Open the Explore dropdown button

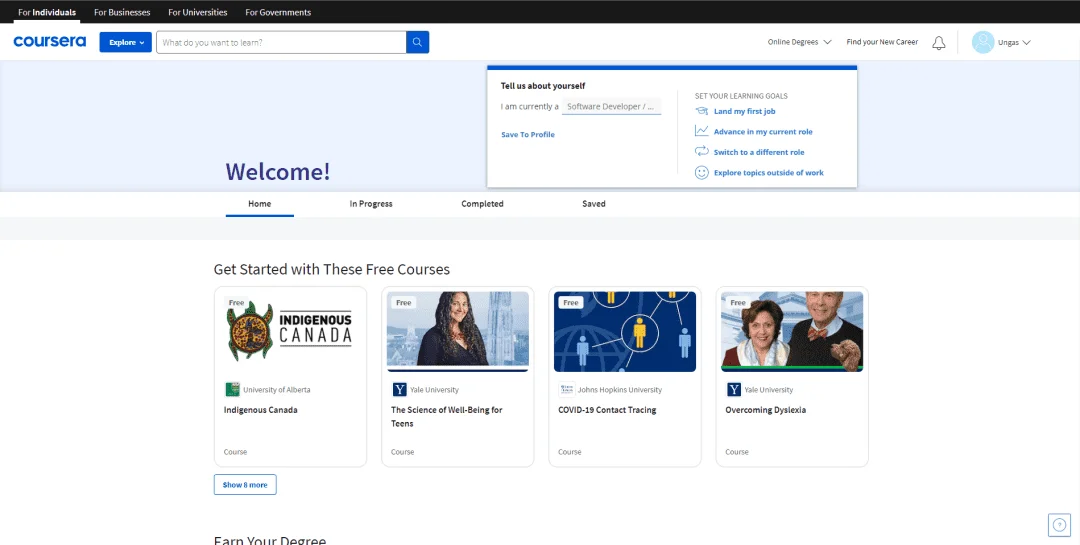coord(125,42)
